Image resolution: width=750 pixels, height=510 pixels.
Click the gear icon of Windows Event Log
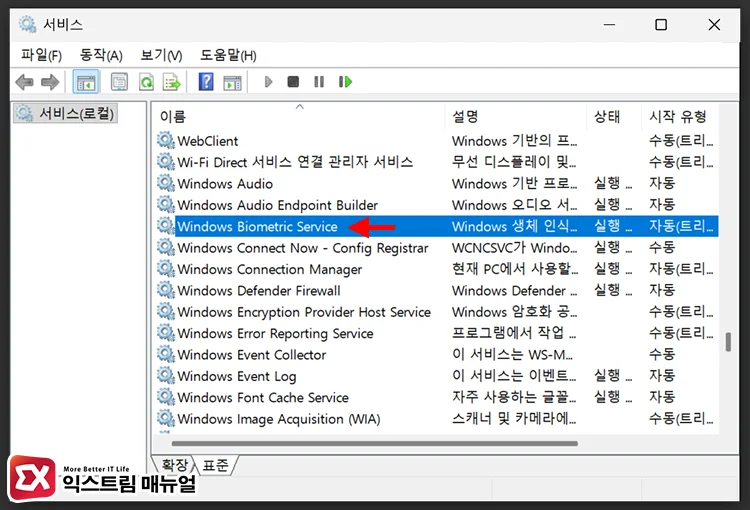(x=165, y=376)
